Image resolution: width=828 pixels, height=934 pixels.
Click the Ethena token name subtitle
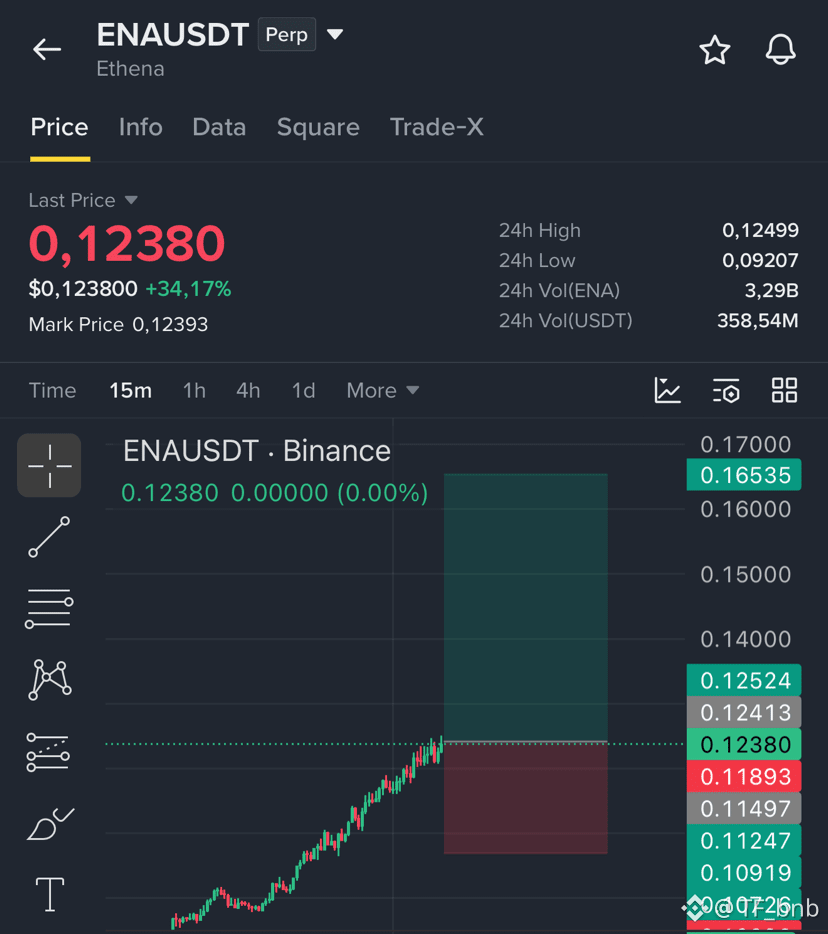(x=130, y=69)
